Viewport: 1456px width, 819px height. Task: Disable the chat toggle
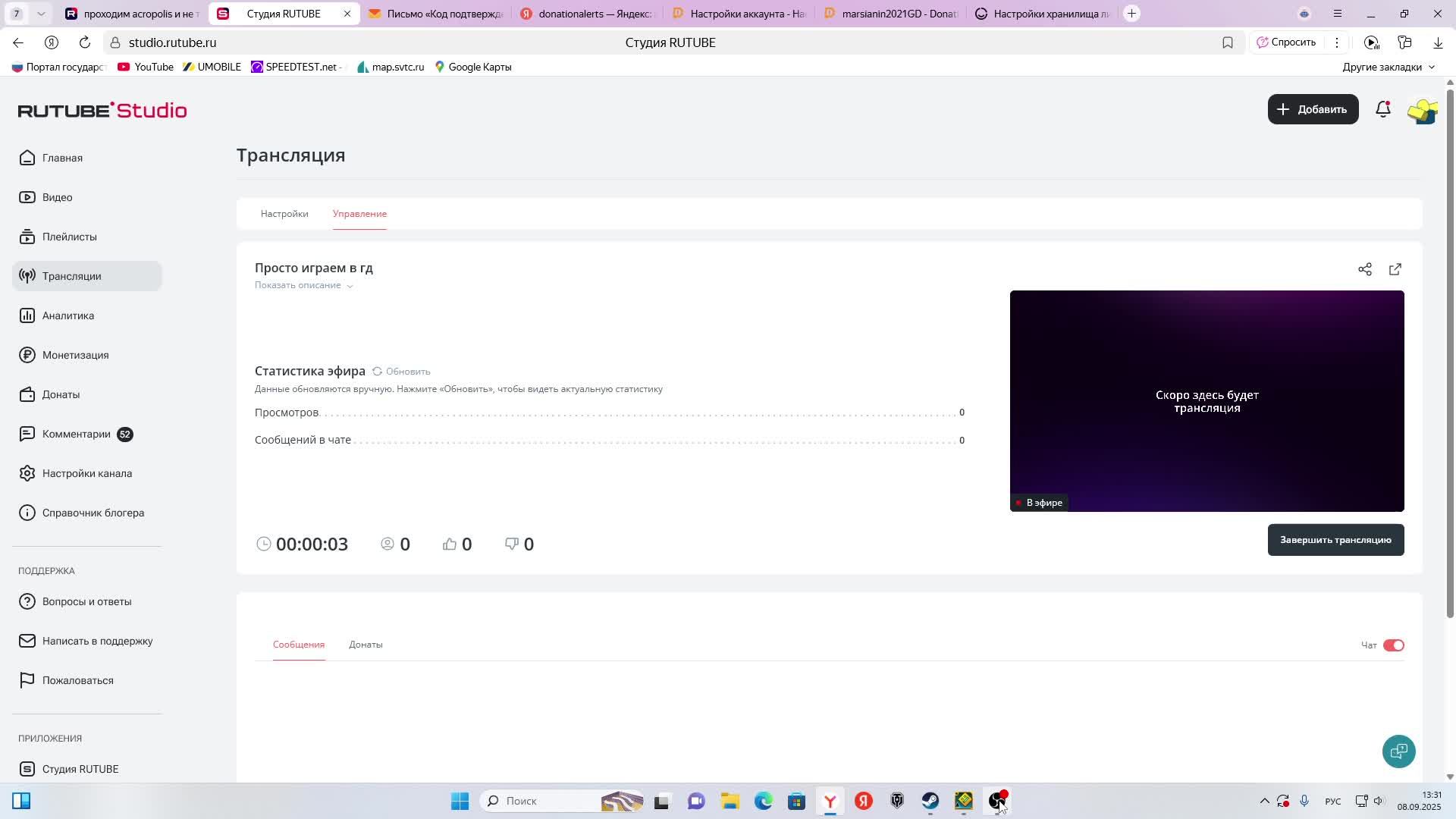pyautogui.click(x=1393, y=645)
